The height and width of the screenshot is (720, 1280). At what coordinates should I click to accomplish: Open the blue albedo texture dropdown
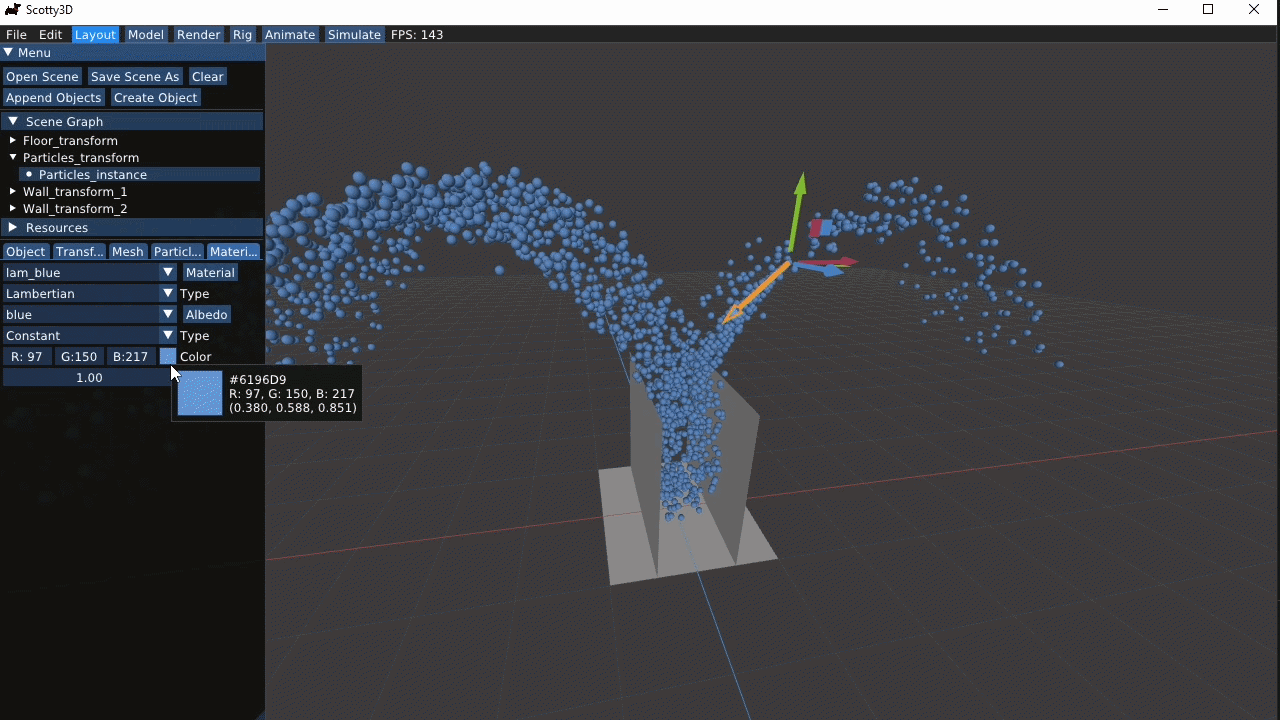(90, 315)
